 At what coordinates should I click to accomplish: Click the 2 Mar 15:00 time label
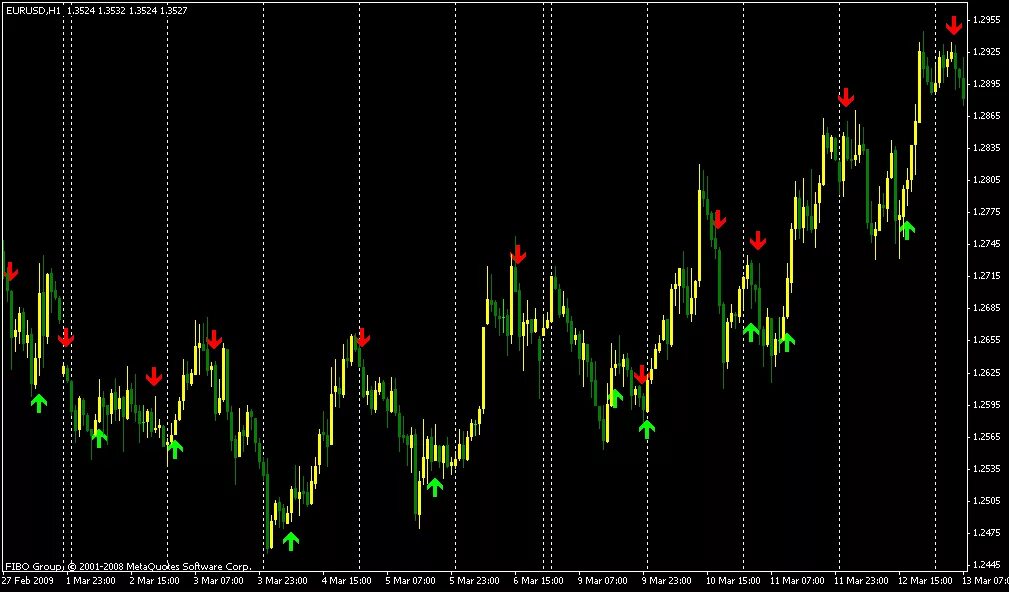point(154,581)
